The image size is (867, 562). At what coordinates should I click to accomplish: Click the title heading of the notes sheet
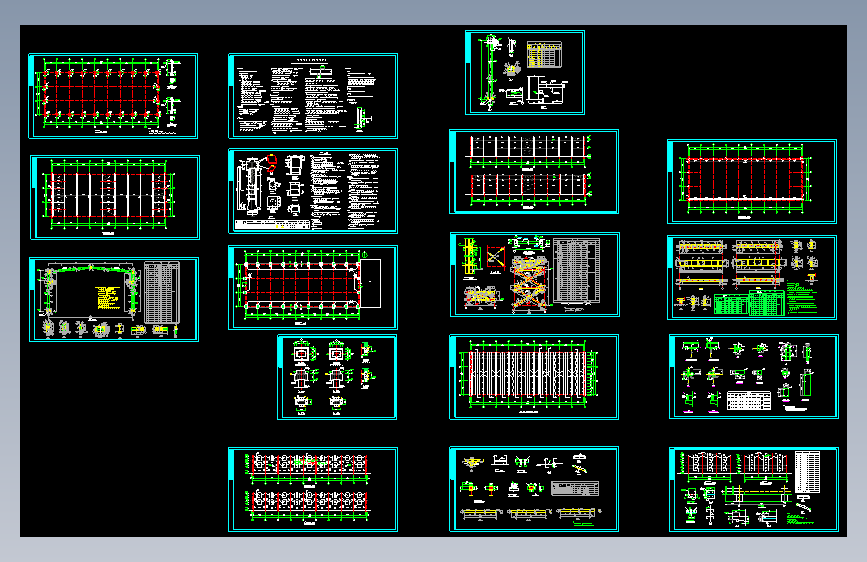pyautogui.click(x=312, y=60)
